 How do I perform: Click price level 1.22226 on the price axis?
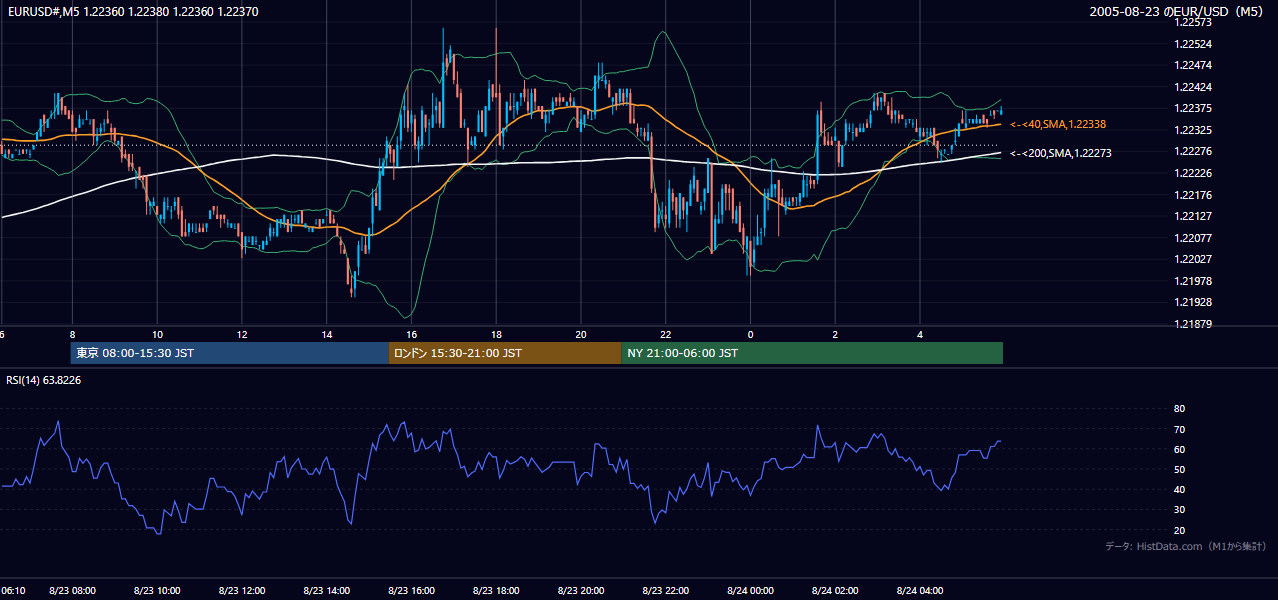click(x=1194, y=173)
